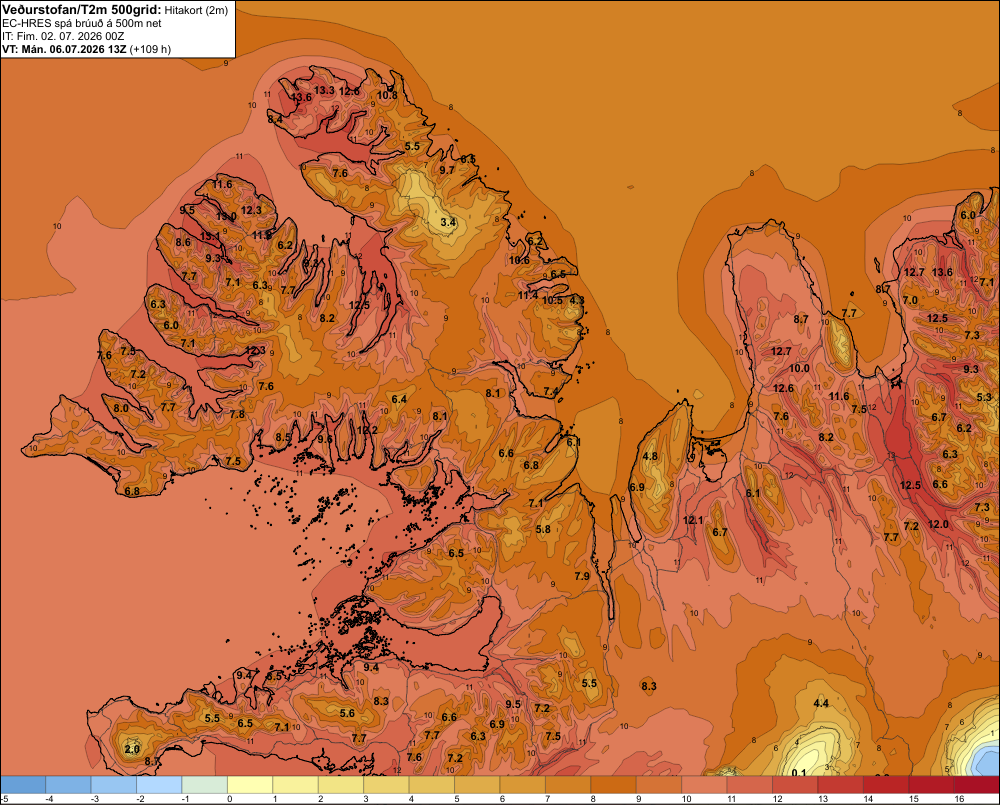This screenshot has height=805, width=1000.
Task: Click the 12.5 label in the fjord
Action: (359, 305)
